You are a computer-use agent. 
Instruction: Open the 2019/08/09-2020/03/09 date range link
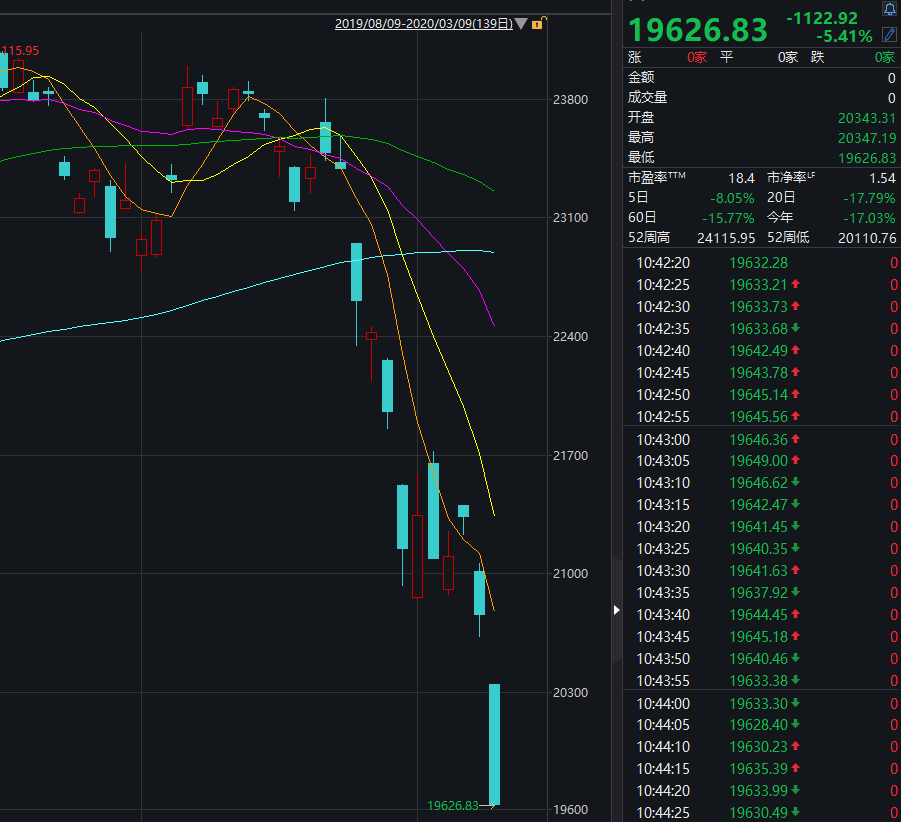423,24
